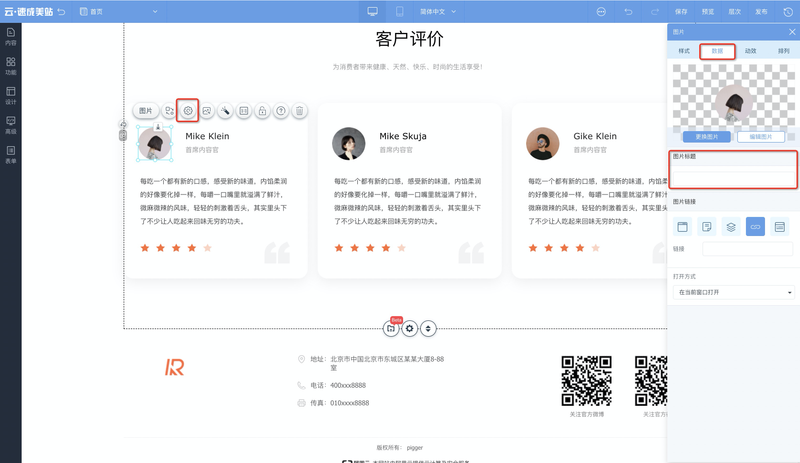Open the 功能 functions sidebar panel
Image resolution: width=800 pixels, height=463 pixels.
(11, 66)
